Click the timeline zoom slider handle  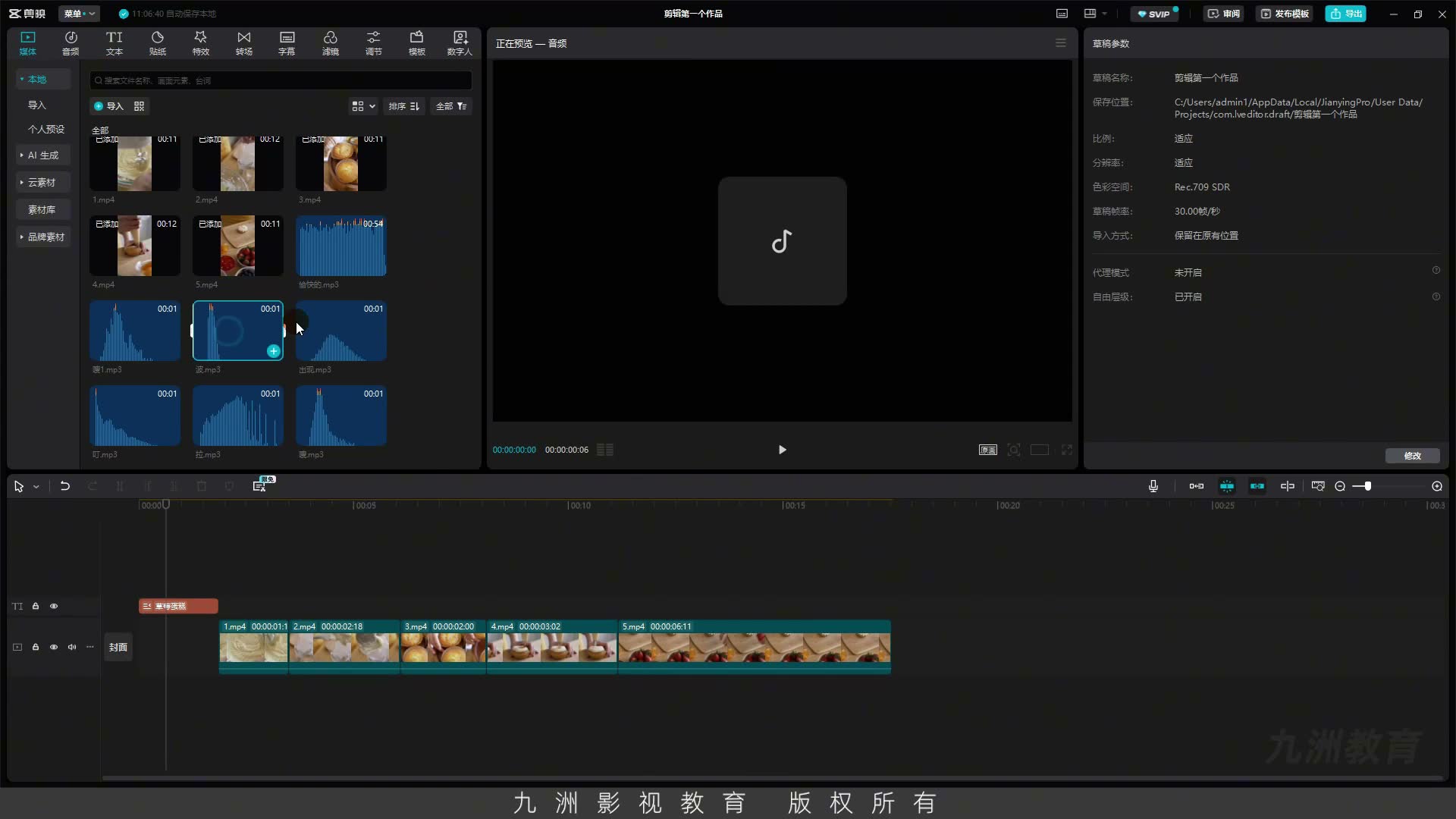(1368, 486)
